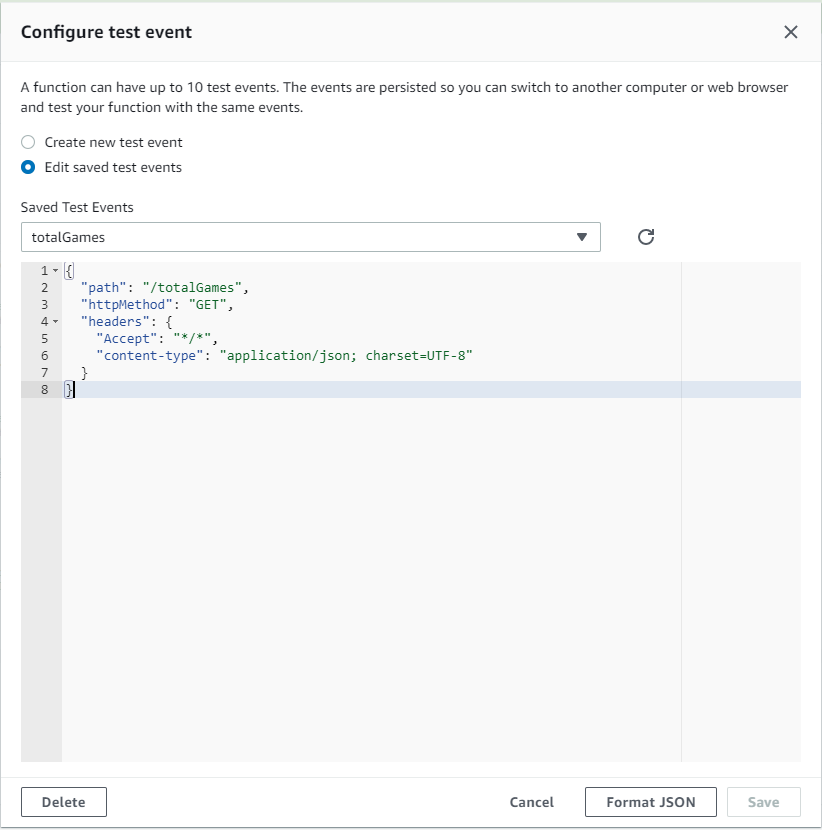Click the "Accept" header key

pyautogui.click(x=127, y=338)
